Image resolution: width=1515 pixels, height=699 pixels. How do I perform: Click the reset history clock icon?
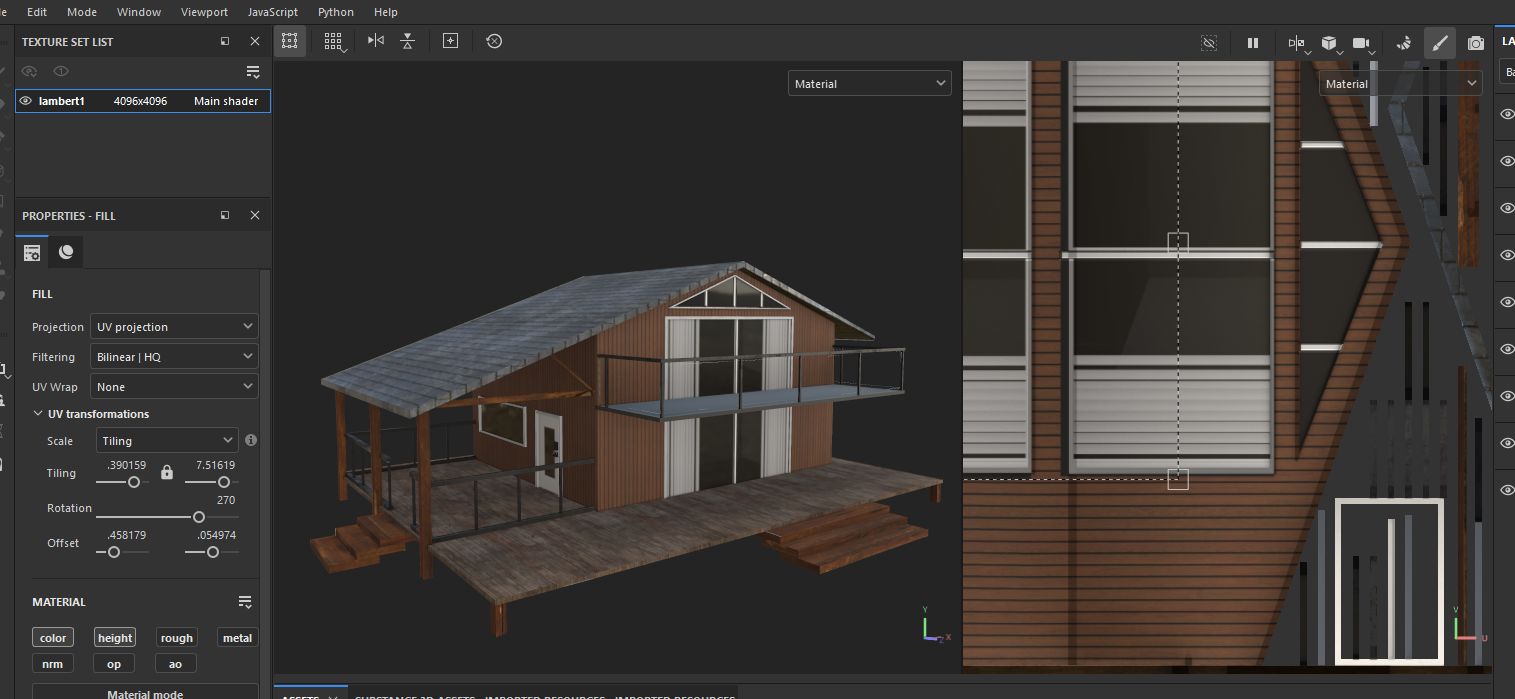[x=494, y=41]
